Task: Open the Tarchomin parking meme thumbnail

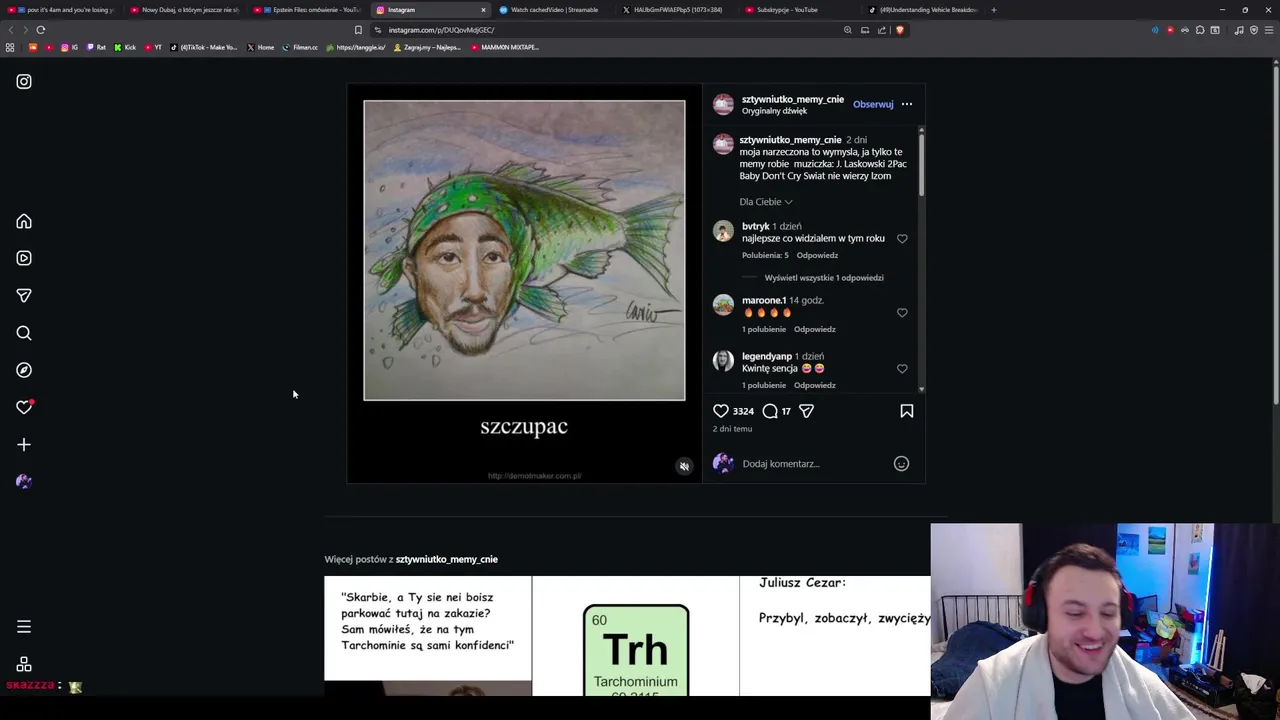Action: click(428, 636)
